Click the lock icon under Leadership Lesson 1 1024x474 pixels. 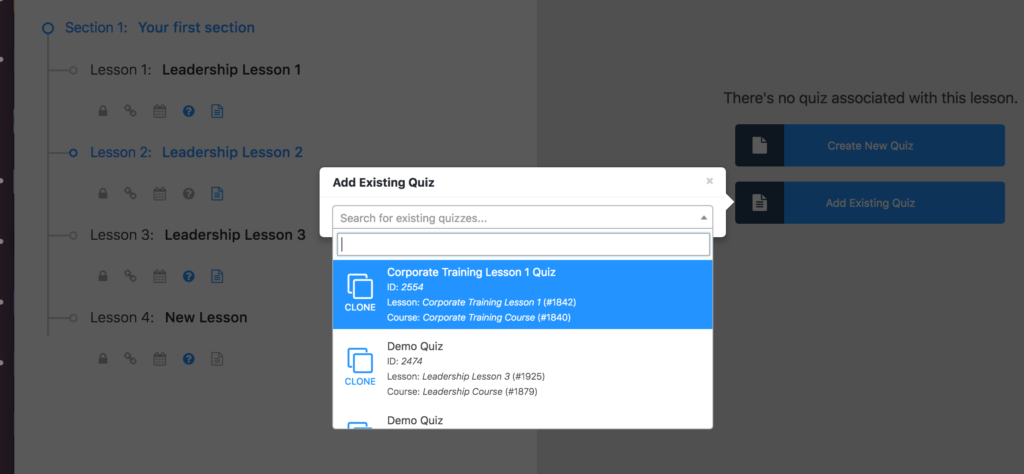[103, 112]
